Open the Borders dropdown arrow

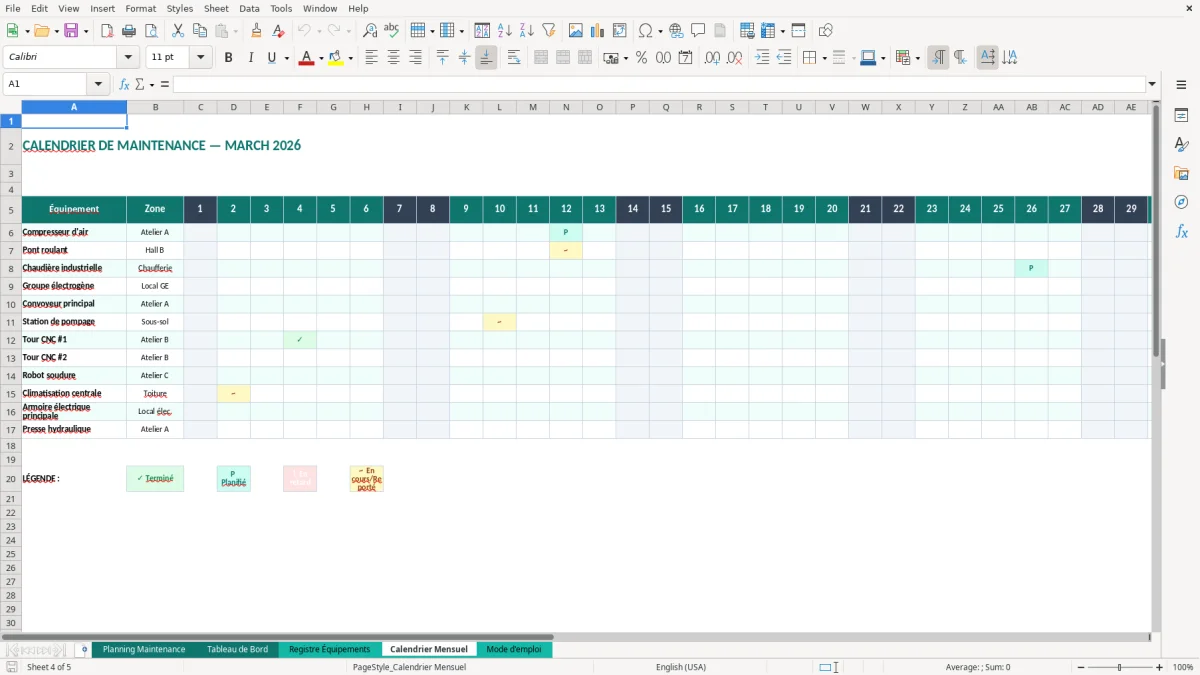point(823,58)
